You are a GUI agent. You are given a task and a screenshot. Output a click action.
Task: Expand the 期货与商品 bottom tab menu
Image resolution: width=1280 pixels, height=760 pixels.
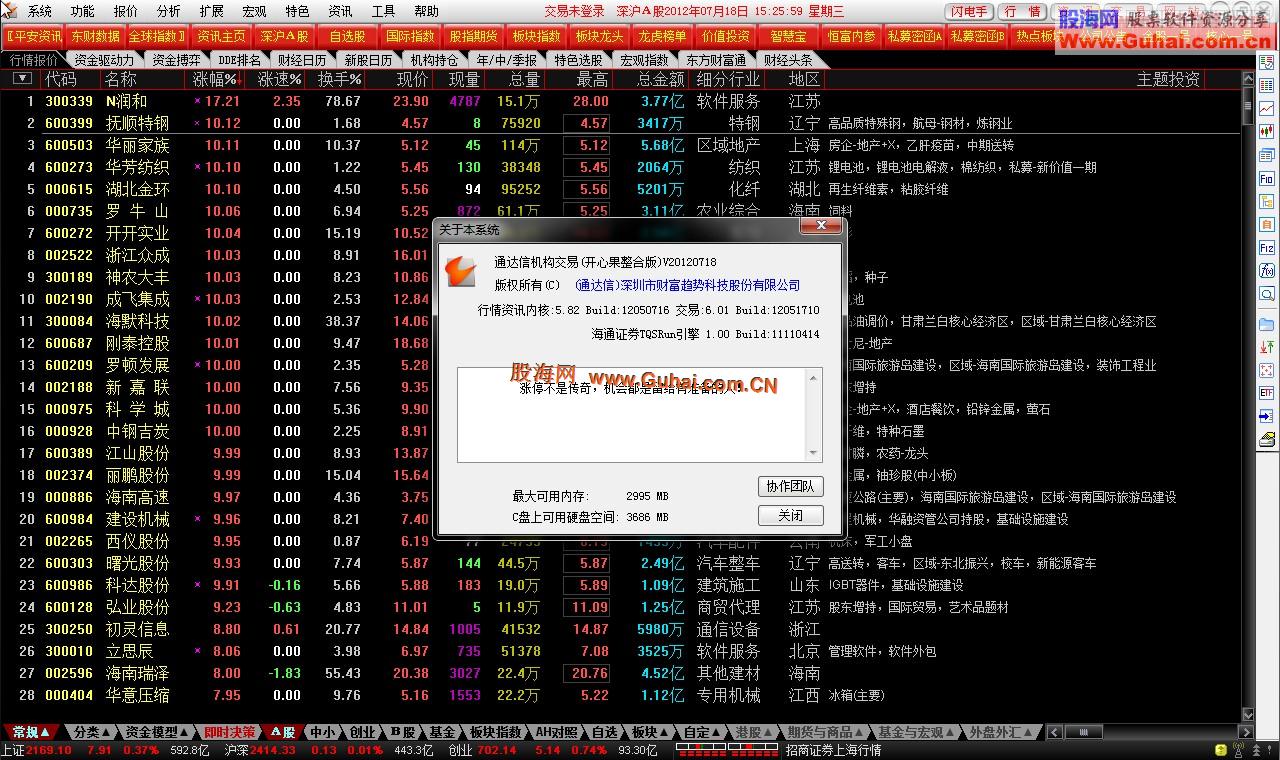tap(860, 732)
